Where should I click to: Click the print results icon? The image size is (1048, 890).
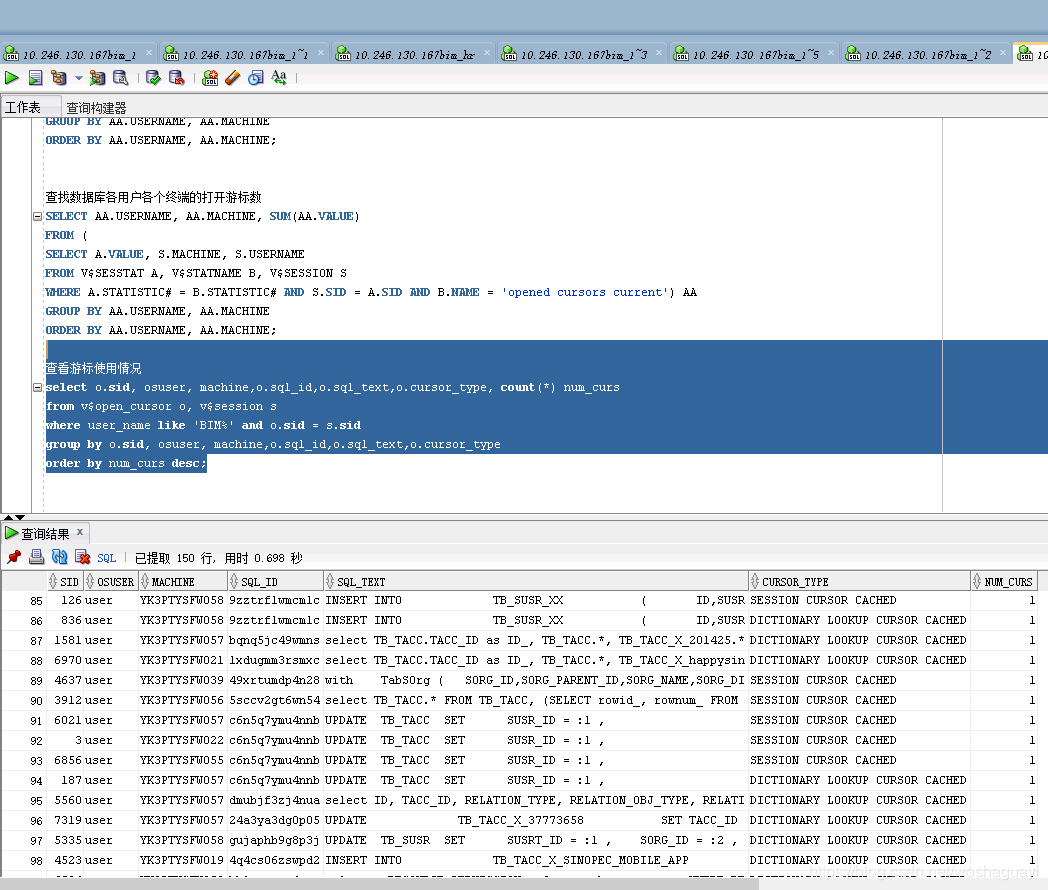pos(37,557)
